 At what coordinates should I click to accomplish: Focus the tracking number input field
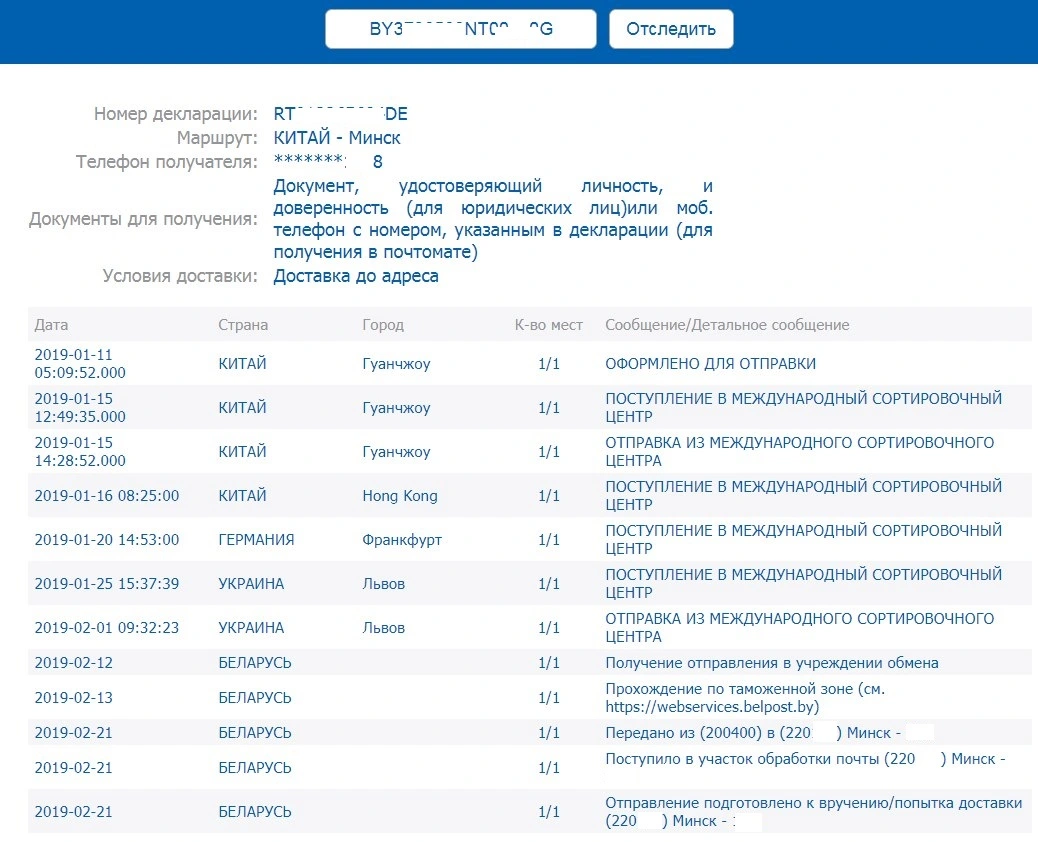(461, 29)
